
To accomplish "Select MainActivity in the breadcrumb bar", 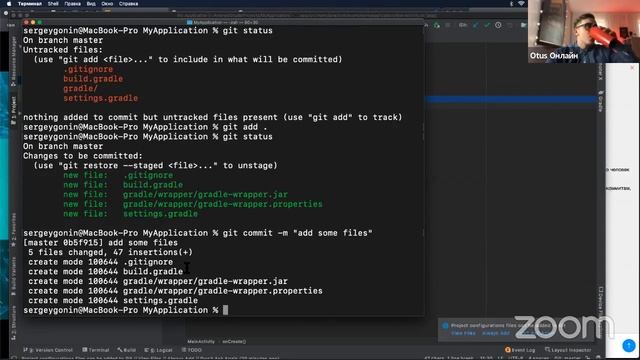I will point(201,341).
